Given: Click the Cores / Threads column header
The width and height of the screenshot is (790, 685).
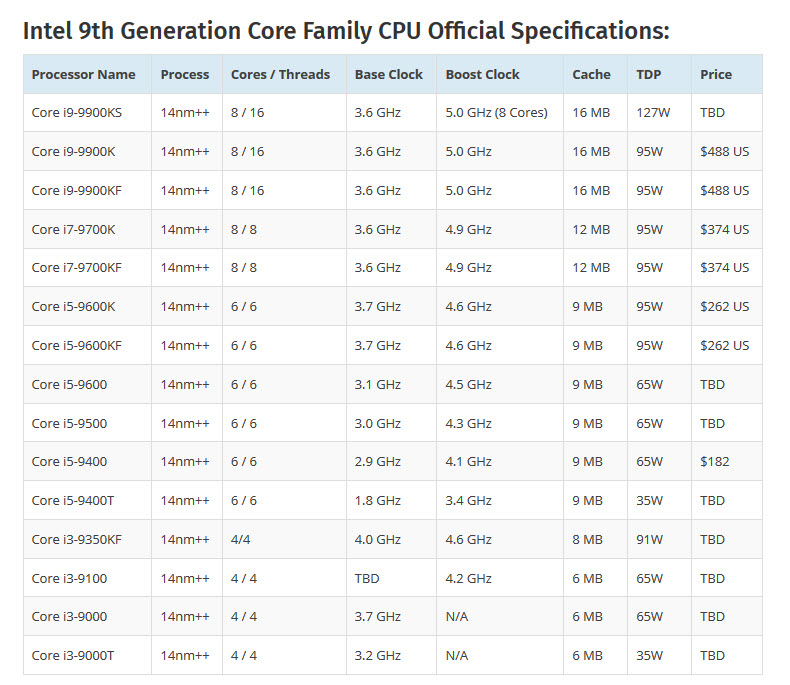Looking at the screenshot, I should point(280,74).
